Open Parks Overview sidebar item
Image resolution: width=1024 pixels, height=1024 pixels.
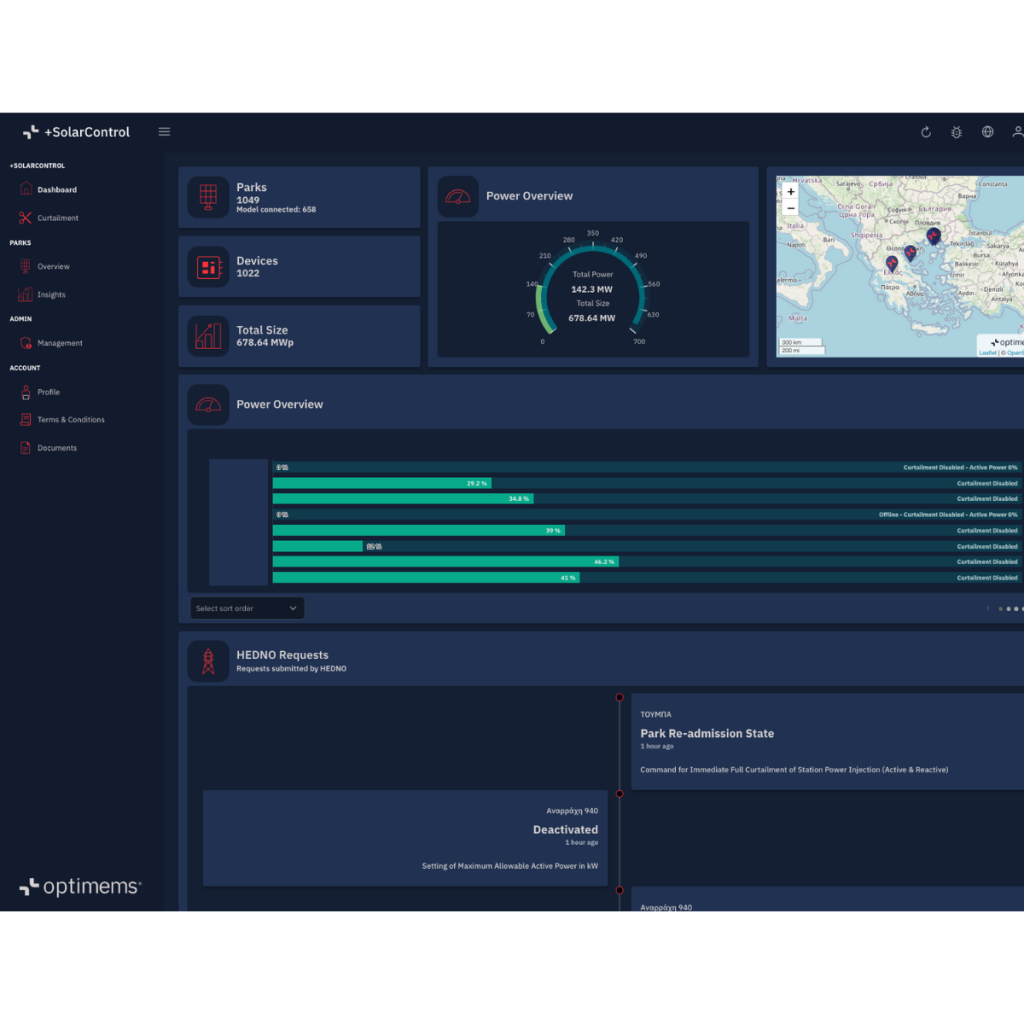pyautogui.click(x=53, y=267)
